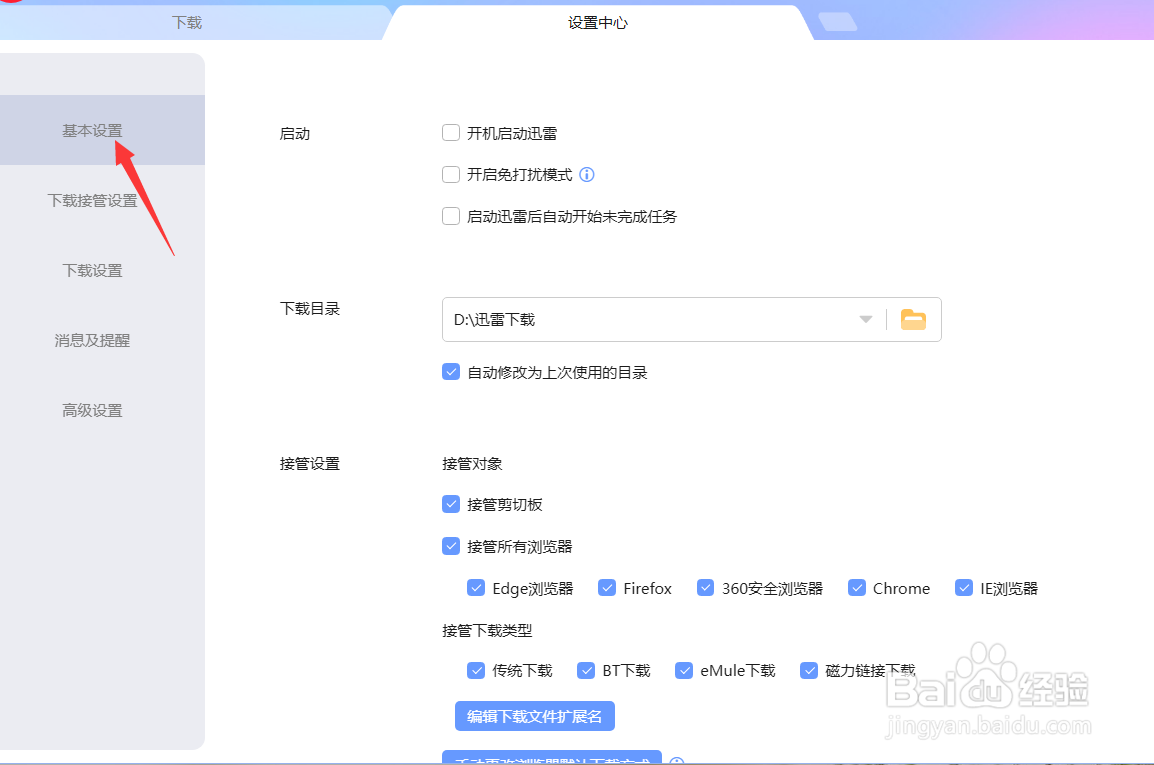The width and height of the screenshot is (1154, 765).
Task: Open the download folder browse icon
Action: (913, 320)
